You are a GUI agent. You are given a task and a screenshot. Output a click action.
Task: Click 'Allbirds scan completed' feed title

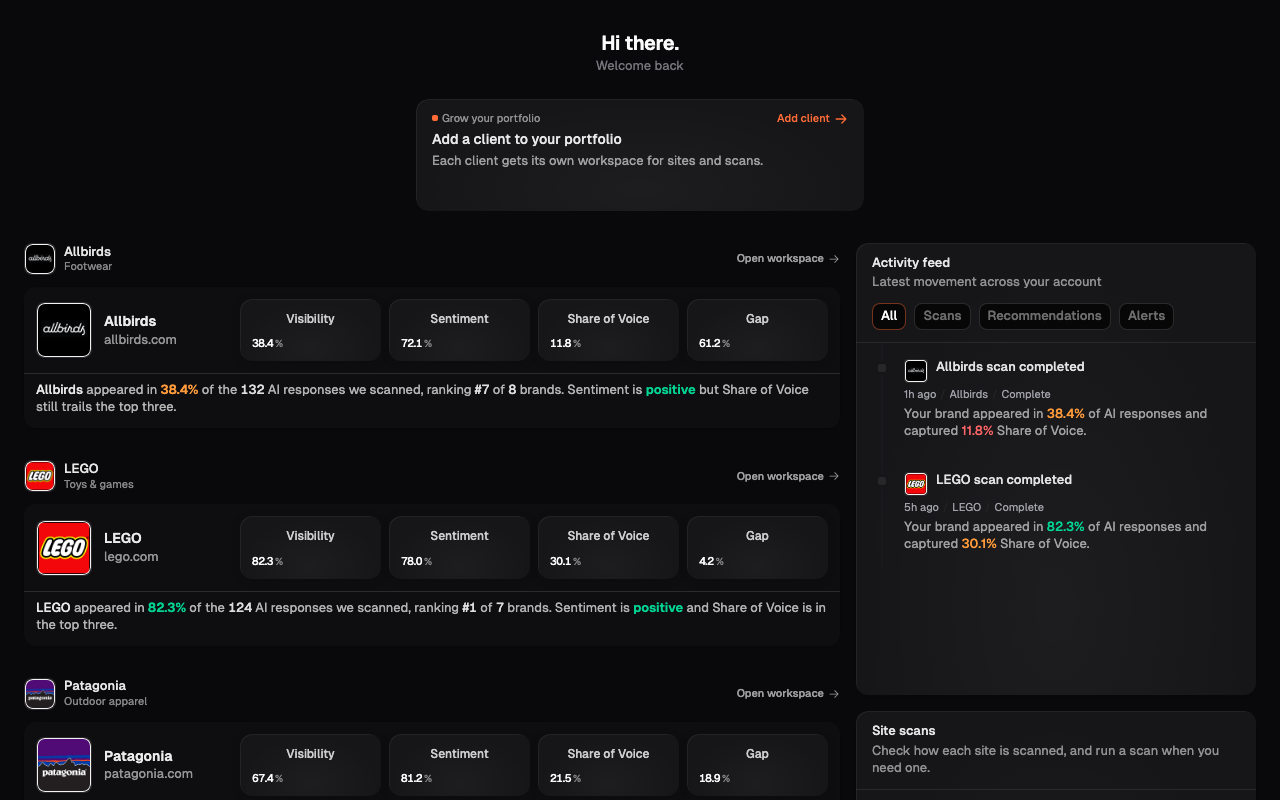click(x=1010, y=367)
